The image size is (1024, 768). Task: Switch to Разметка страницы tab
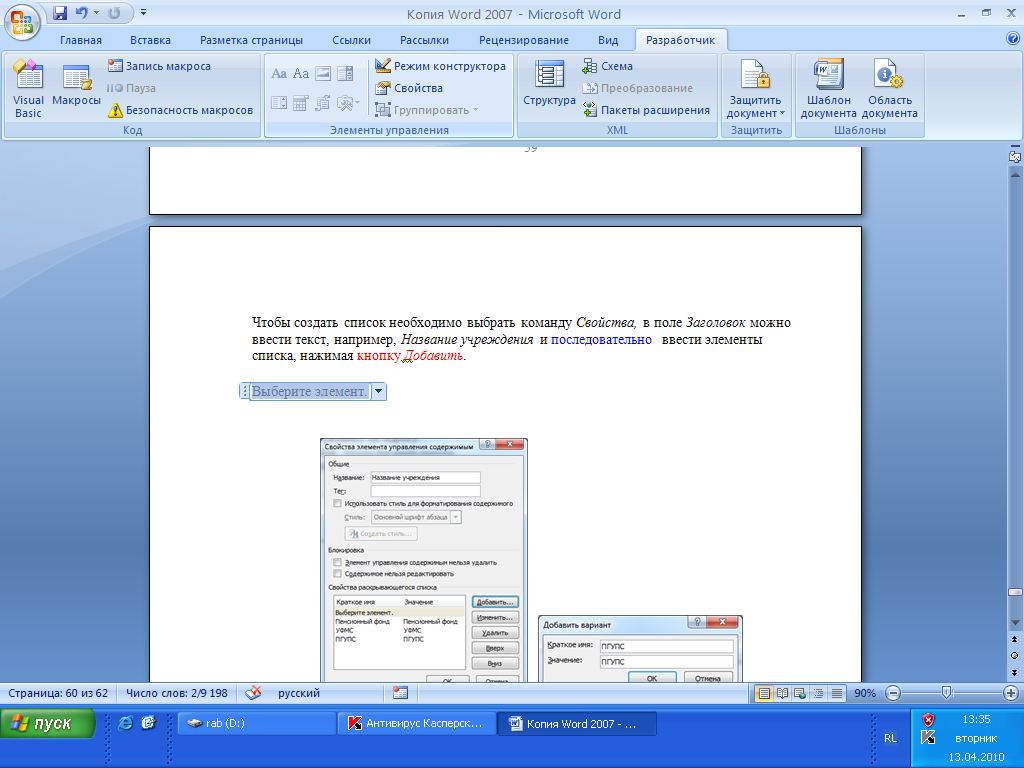pyautogui.click(x=251, y=40)
